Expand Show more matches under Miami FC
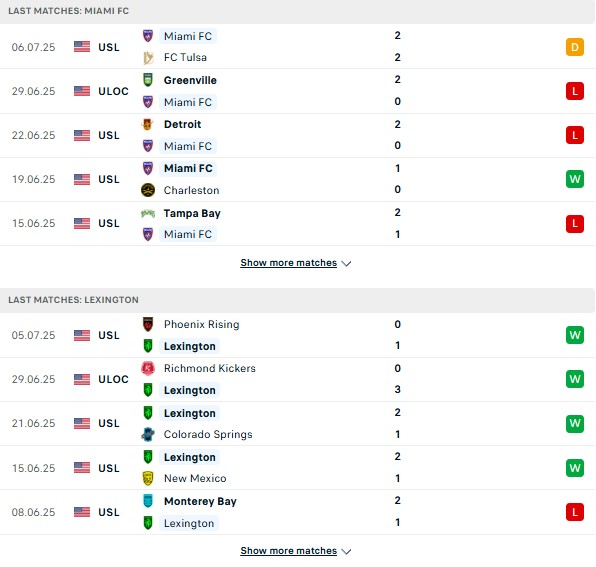This screenshot has width=596, height=567. pos(288,263)
